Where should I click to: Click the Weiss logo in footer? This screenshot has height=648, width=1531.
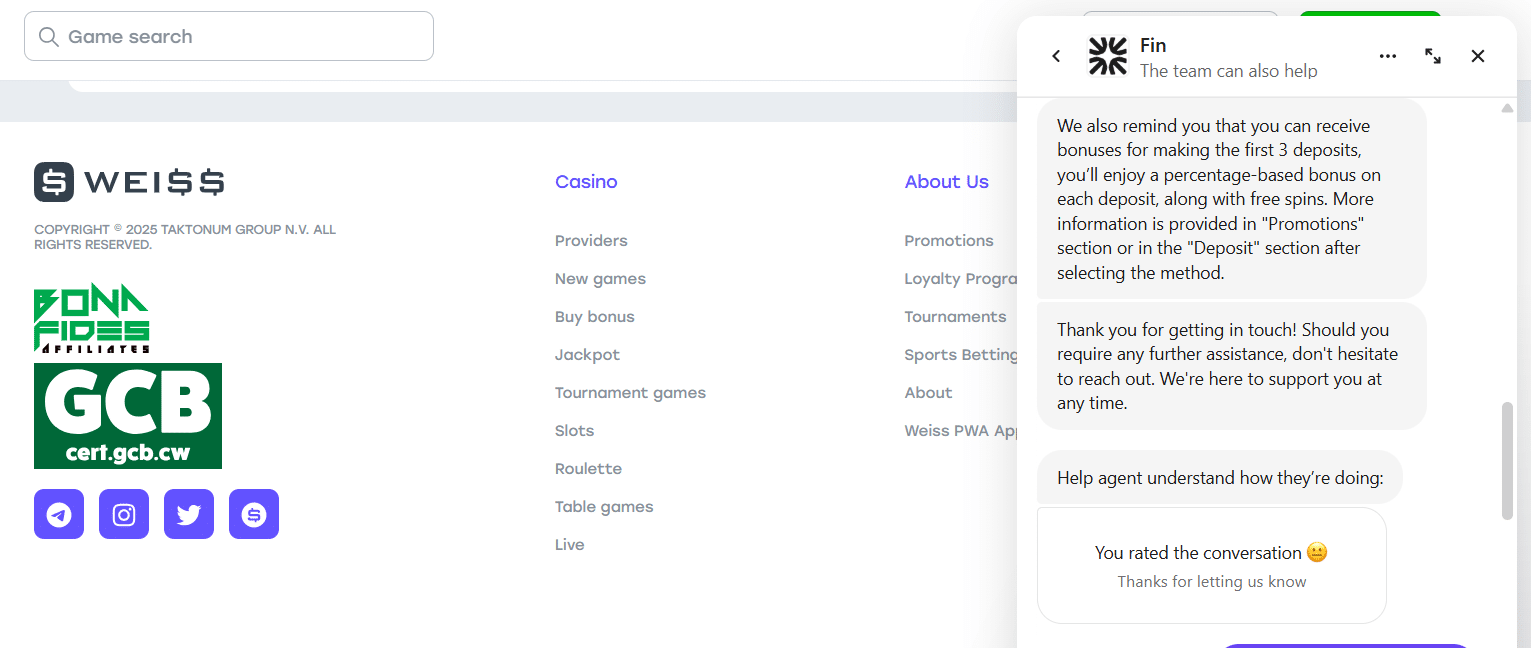[x=129, y=182]
